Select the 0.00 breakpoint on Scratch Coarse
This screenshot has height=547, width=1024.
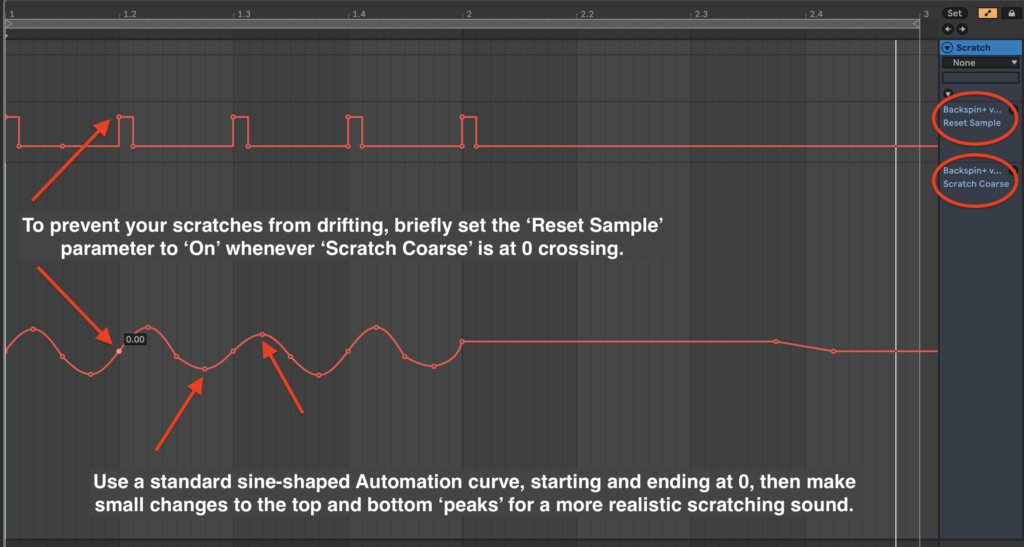tap(119, 351)
